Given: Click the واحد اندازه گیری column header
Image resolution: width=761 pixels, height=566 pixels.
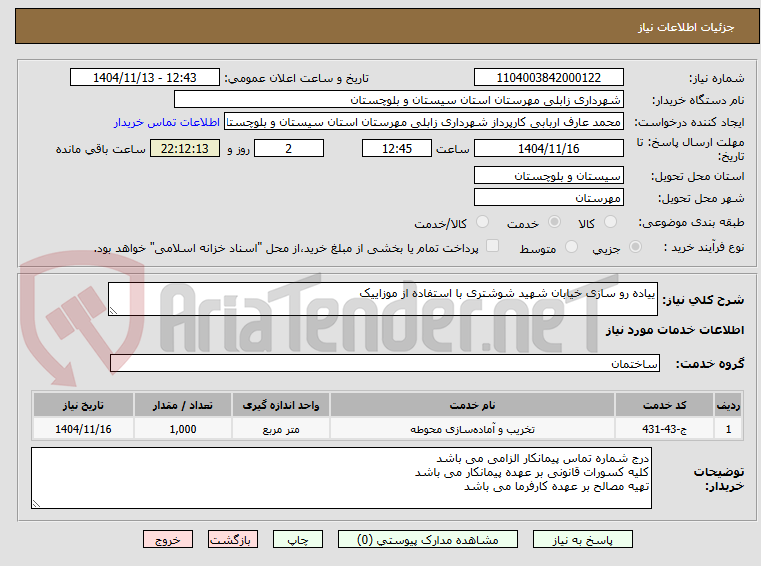Looking at the screenshot, I should point(281,405).
